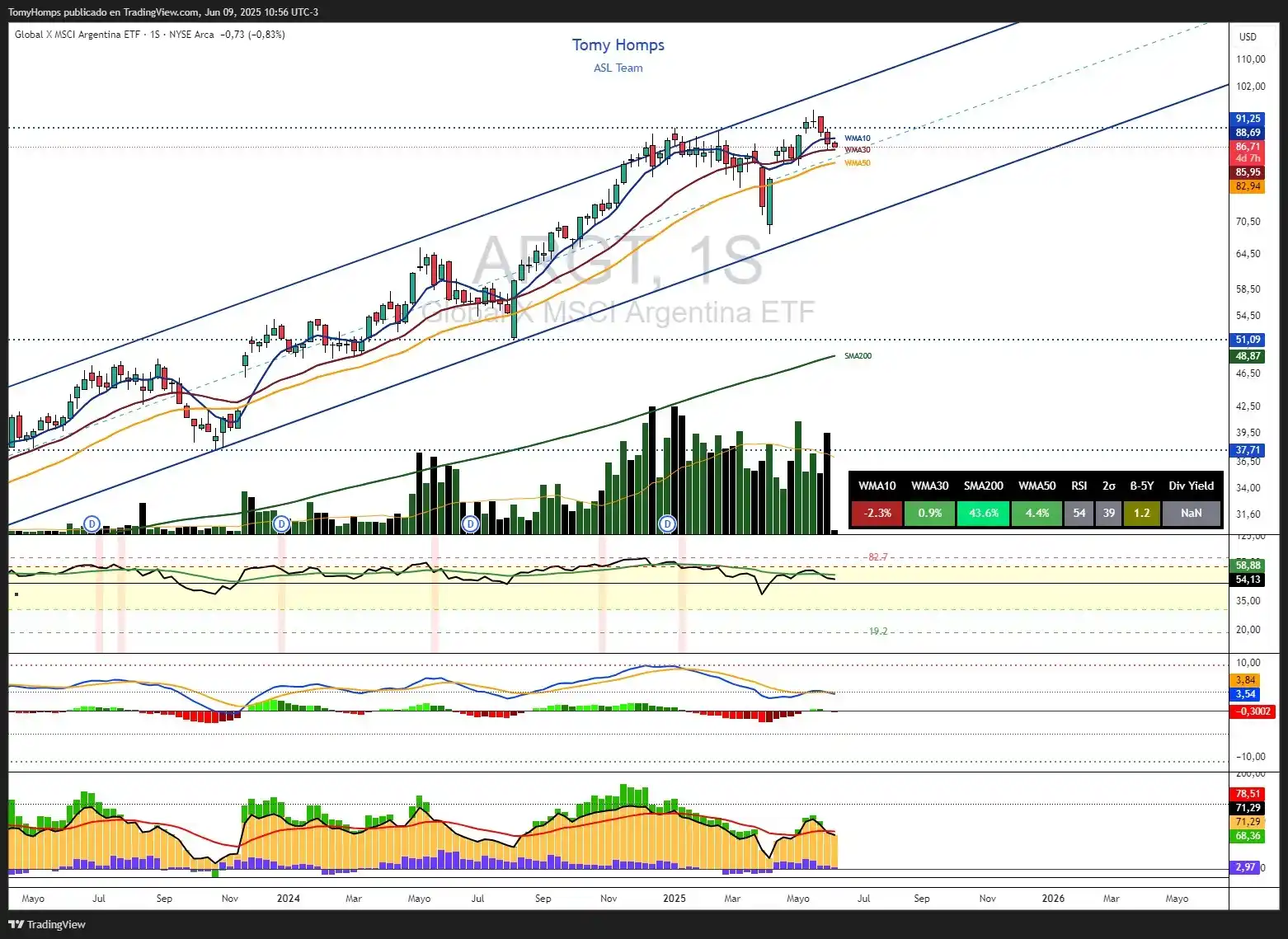The height and width of the screenshot is (939, 1288).
Task: Click the 85,95 price label
Action: tap(1248, 172)
